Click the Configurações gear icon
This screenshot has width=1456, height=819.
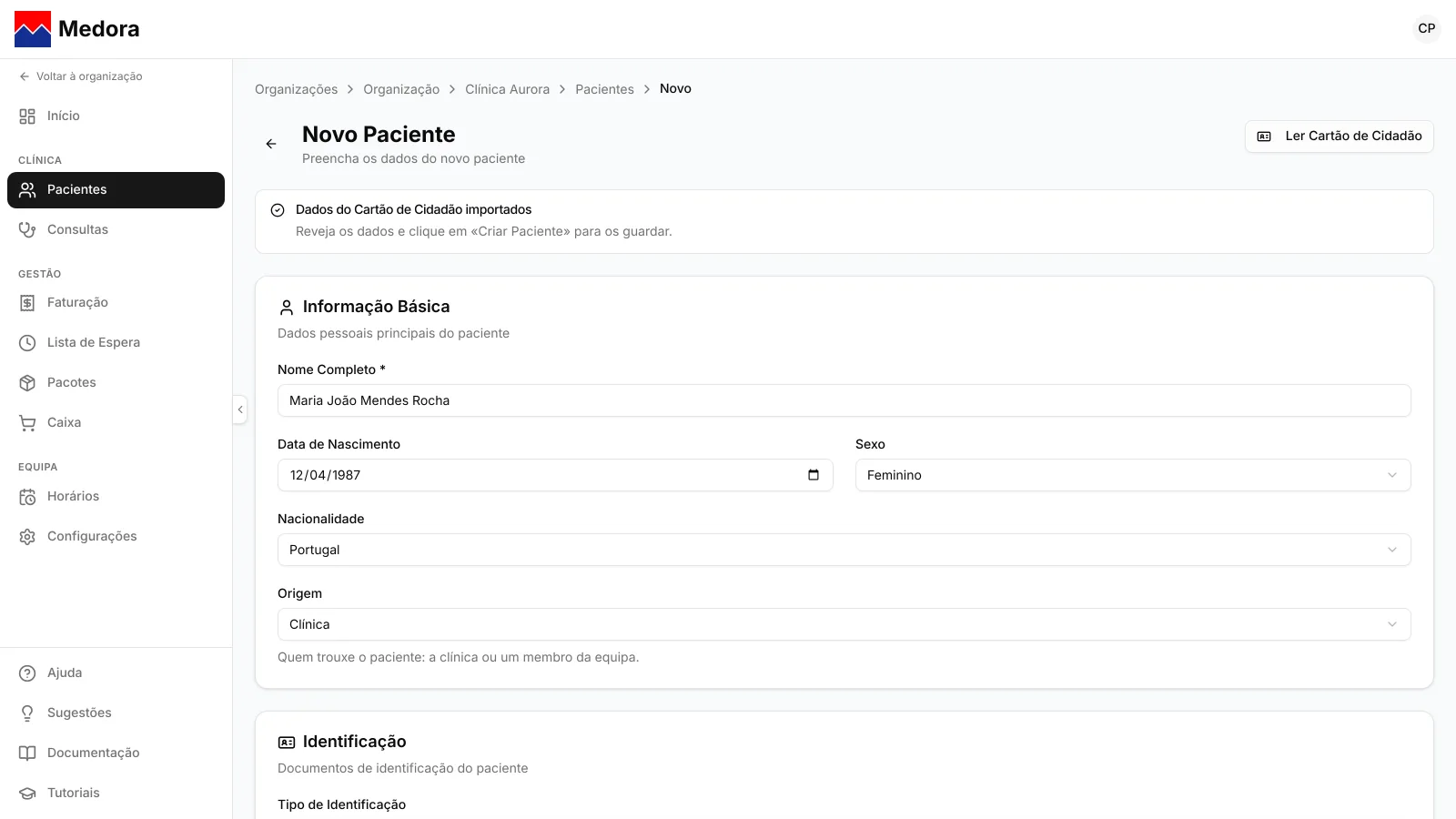tap(27, 537)
